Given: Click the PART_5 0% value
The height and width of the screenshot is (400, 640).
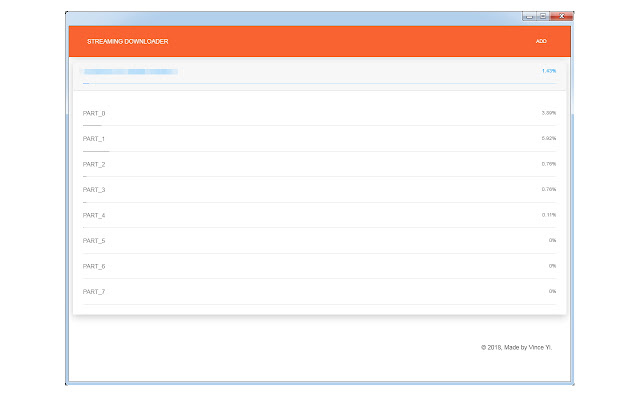Looking at the screenshot, I should (552, 240).
